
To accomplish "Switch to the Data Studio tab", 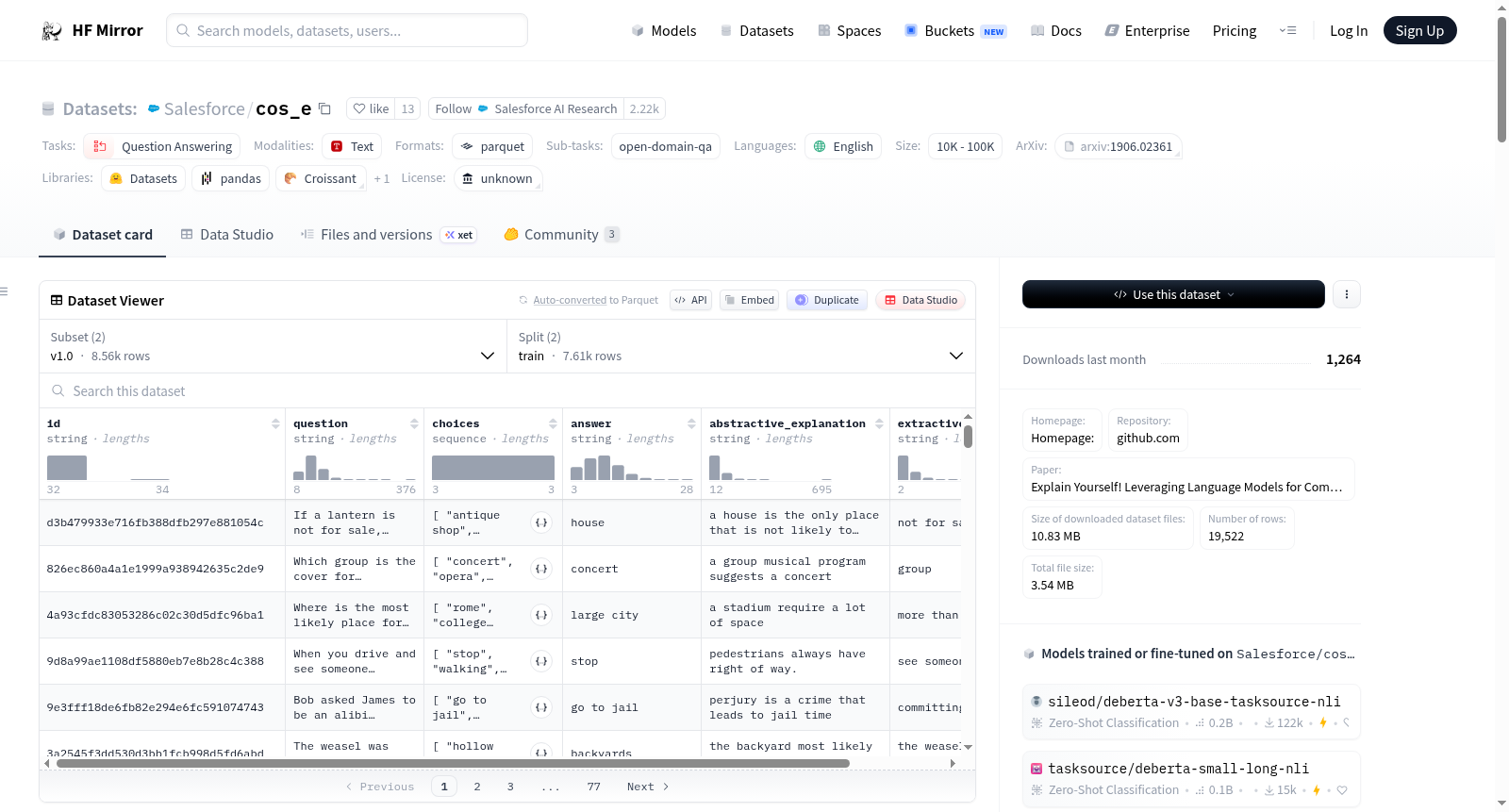I will pyautogui.click(x=227, y=235).
